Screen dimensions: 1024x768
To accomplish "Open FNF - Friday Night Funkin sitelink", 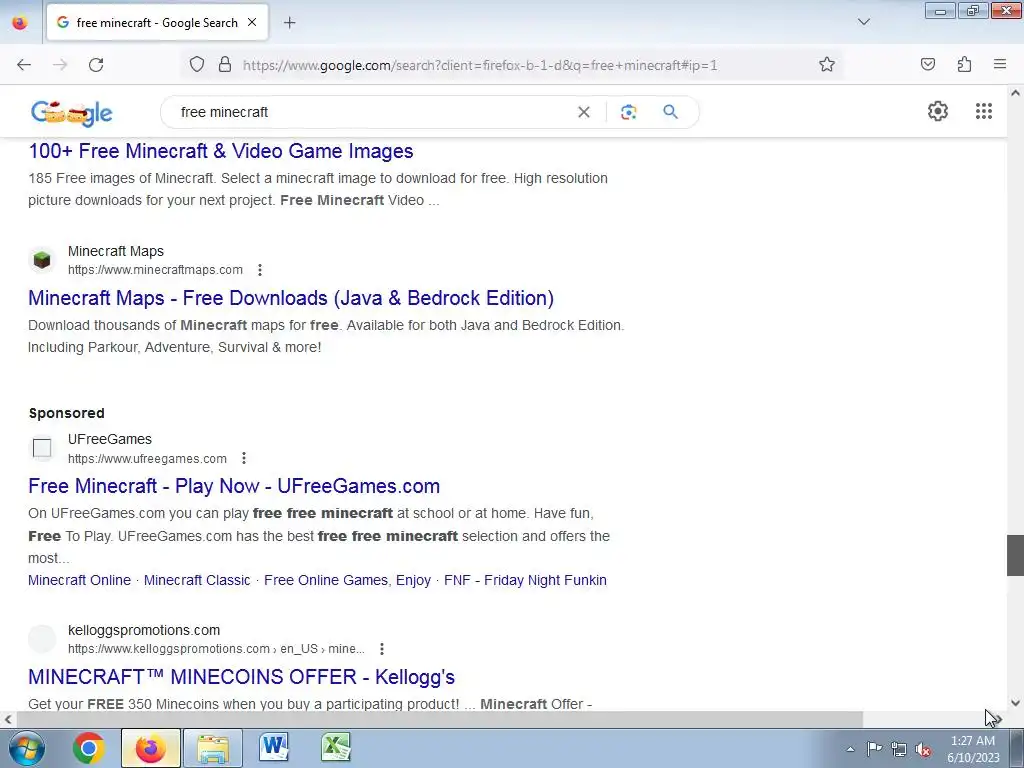I will pos(525,580).
